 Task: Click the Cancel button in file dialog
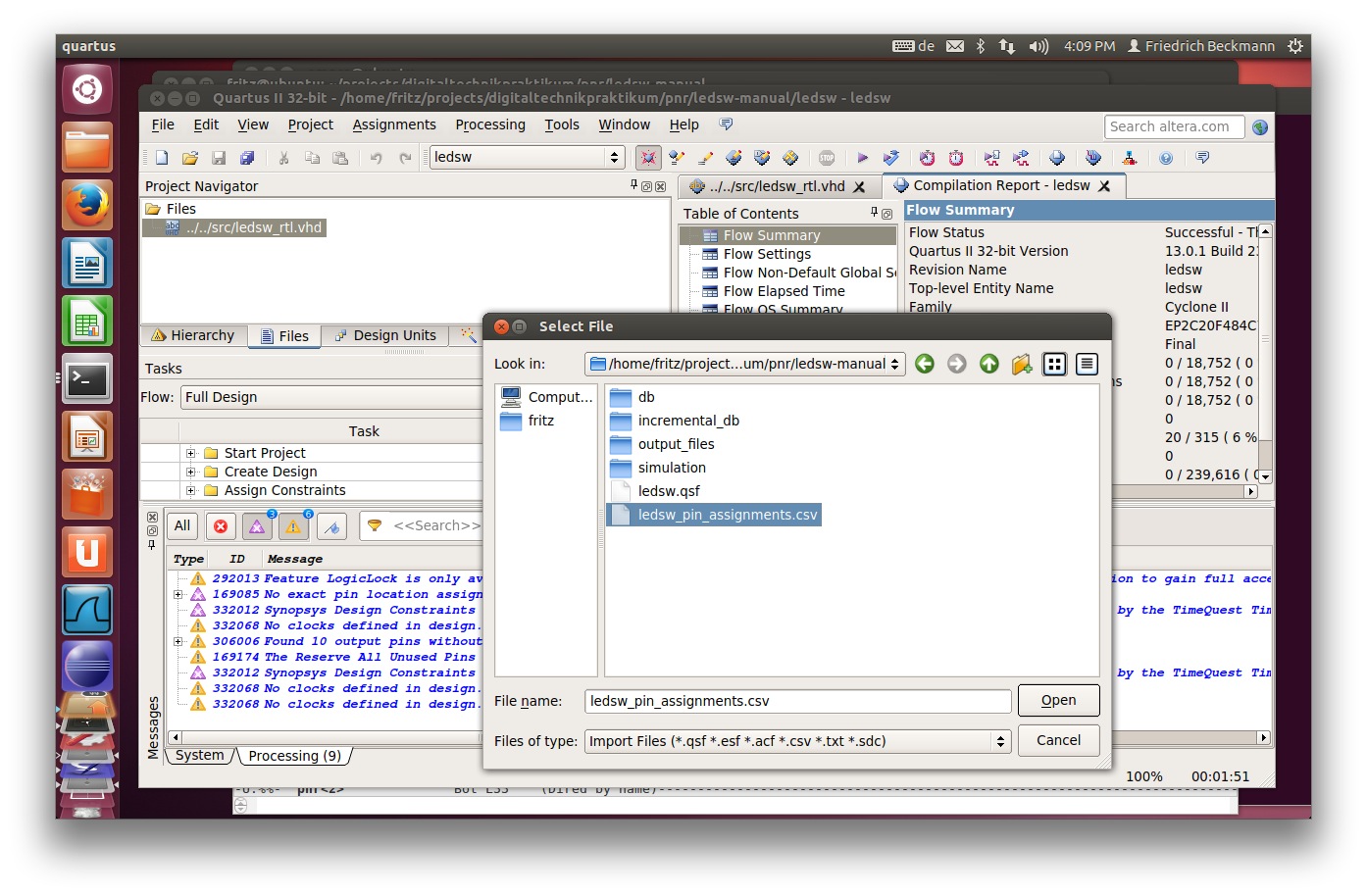pyautogui.click(x=1058, y=740)
